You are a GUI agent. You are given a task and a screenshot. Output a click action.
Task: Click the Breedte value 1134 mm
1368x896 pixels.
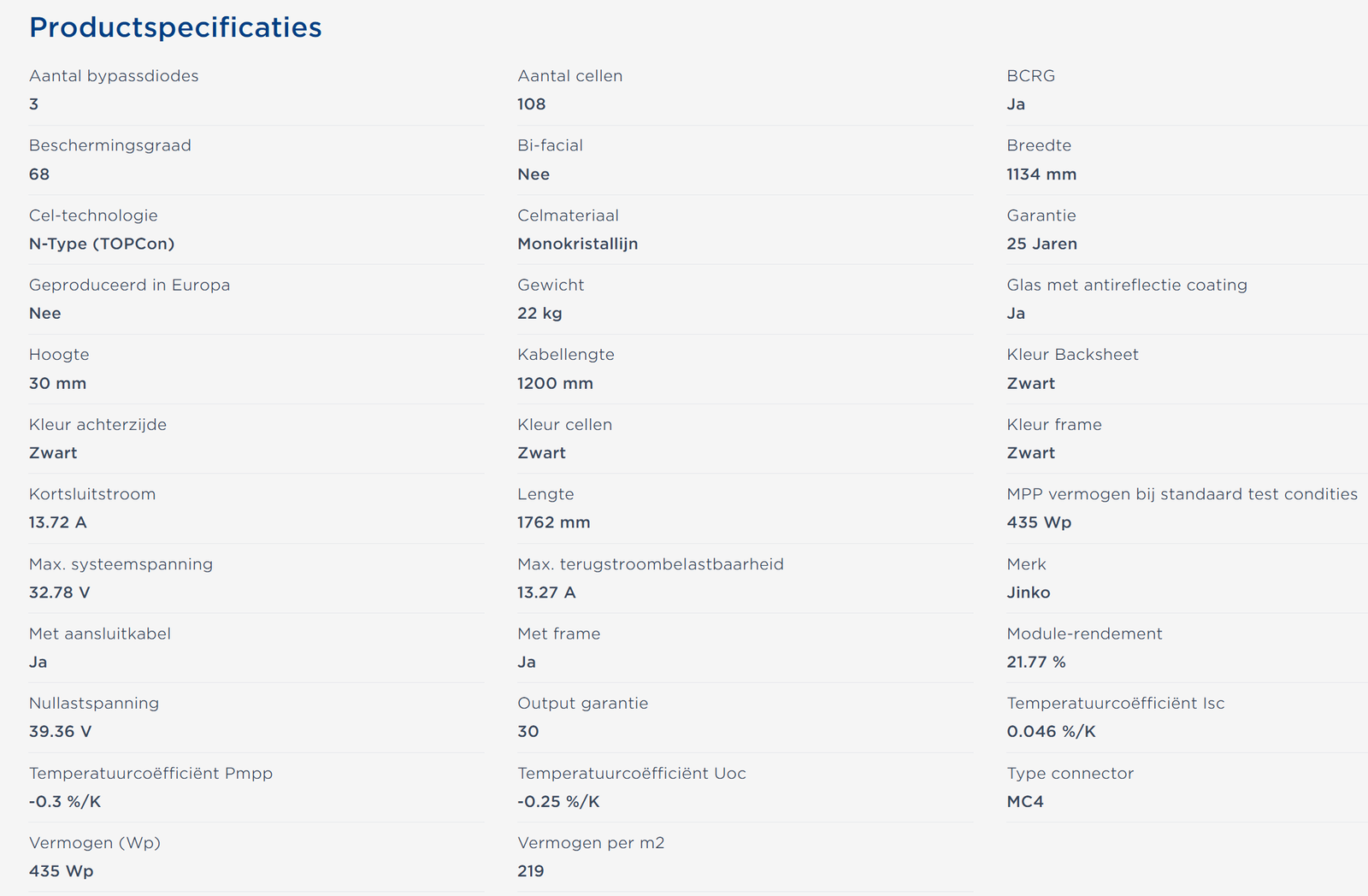1041,174
